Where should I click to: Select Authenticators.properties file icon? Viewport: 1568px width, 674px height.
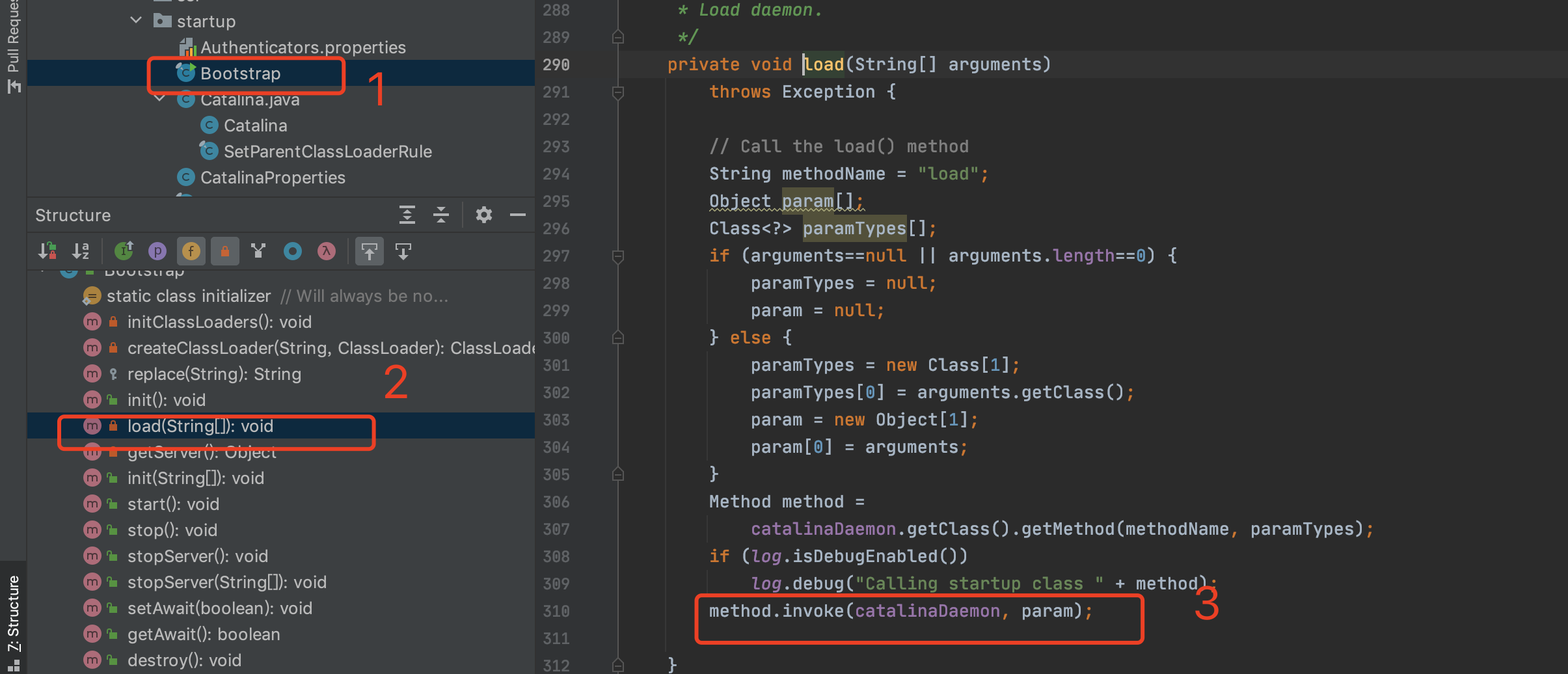pos(187,47)
